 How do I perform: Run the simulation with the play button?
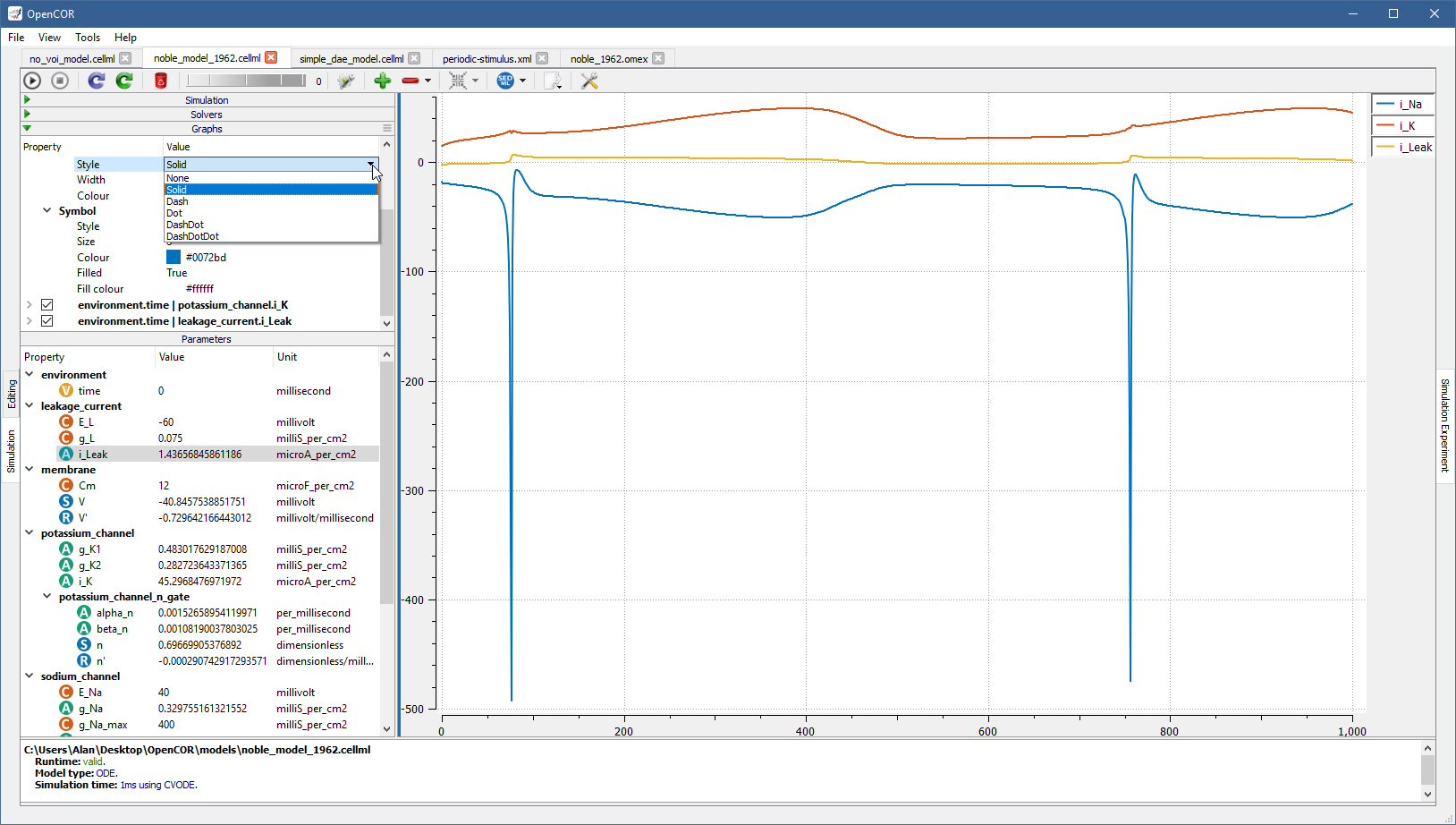32,81
